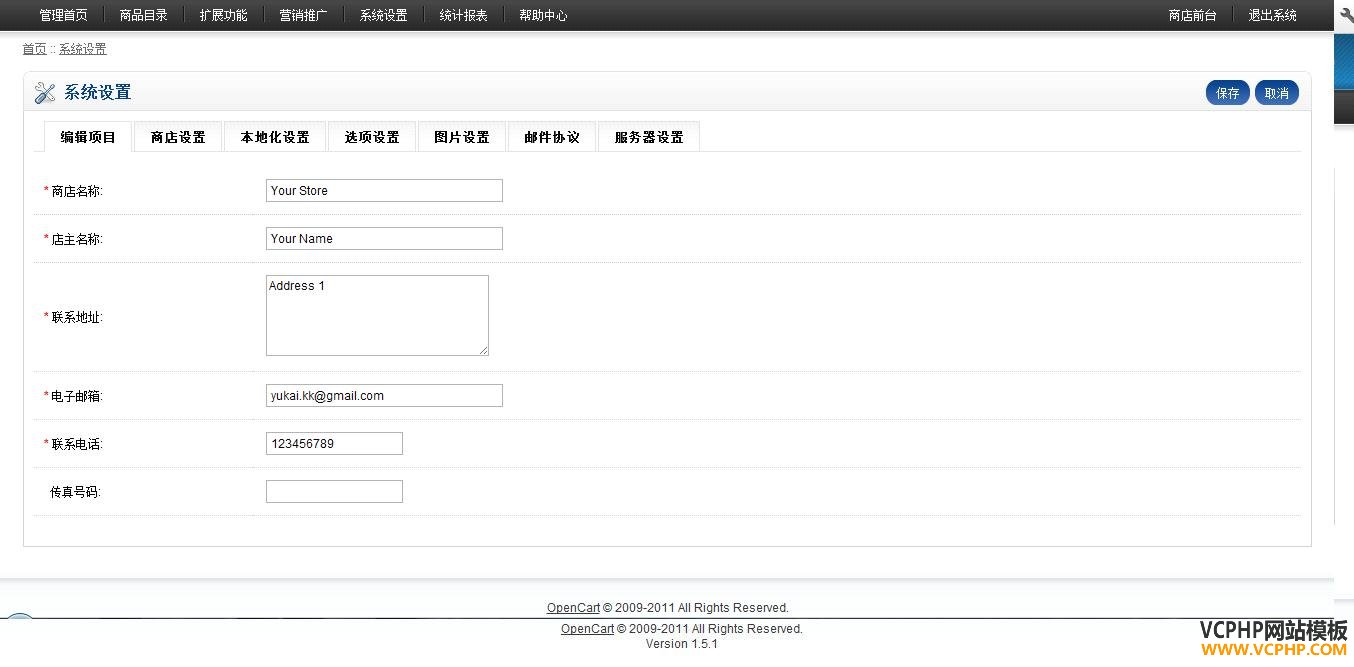
Task: Open the 营销推广 menu
Action: point(303,15)
